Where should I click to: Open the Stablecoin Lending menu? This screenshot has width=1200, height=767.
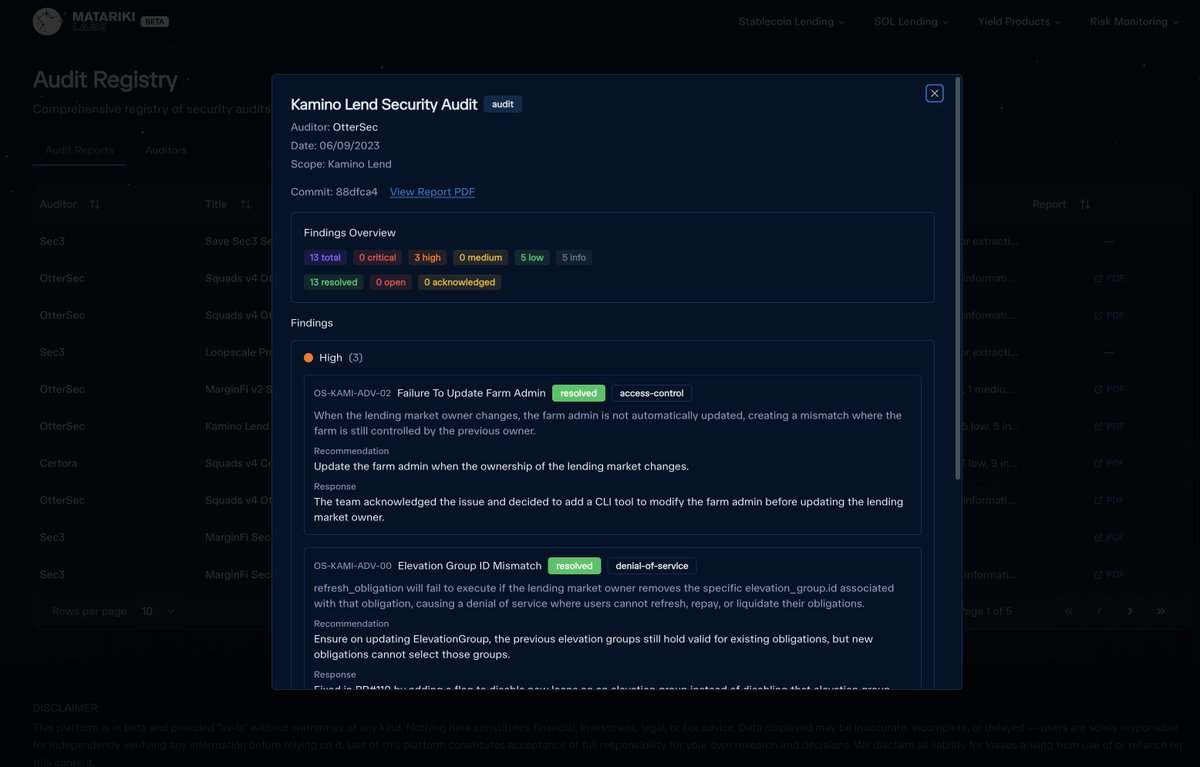(792, 22)
